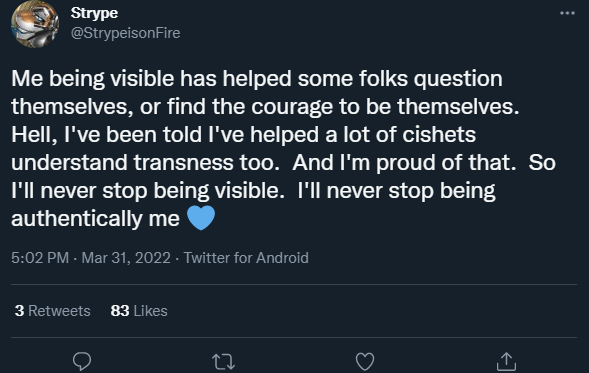Click the Mar 31, 2022 date
The image size is (589, 373).
(126, 258)
